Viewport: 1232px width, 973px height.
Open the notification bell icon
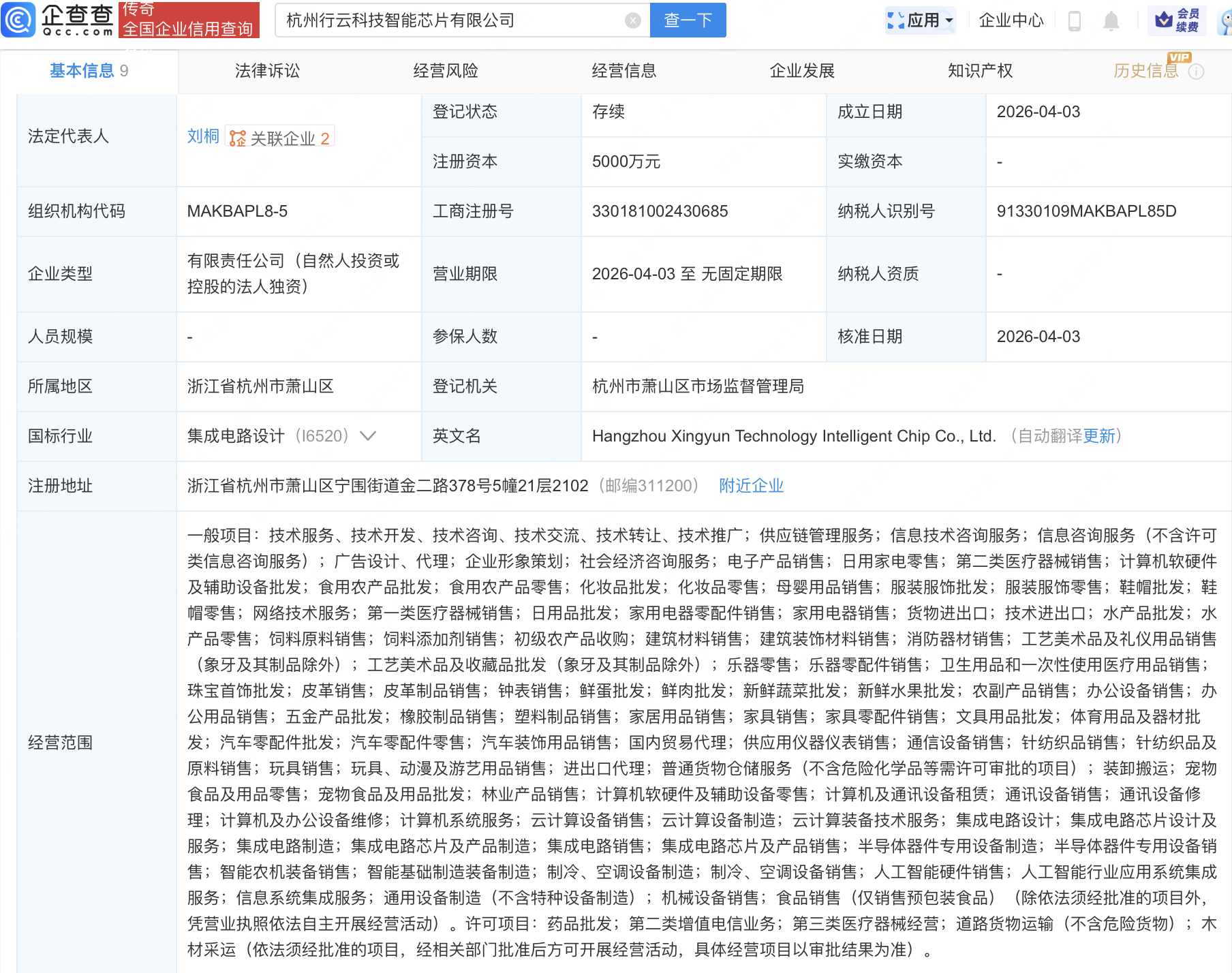1110,20
